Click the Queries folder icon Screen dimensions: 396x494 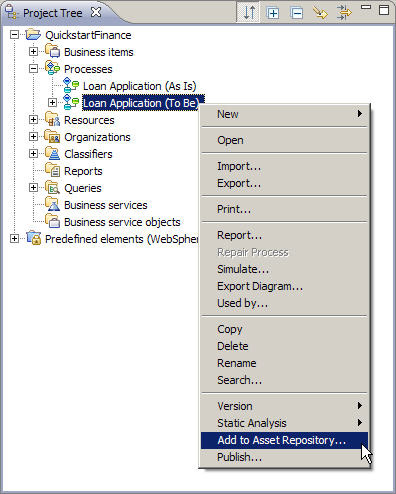(x=52, y=187)
